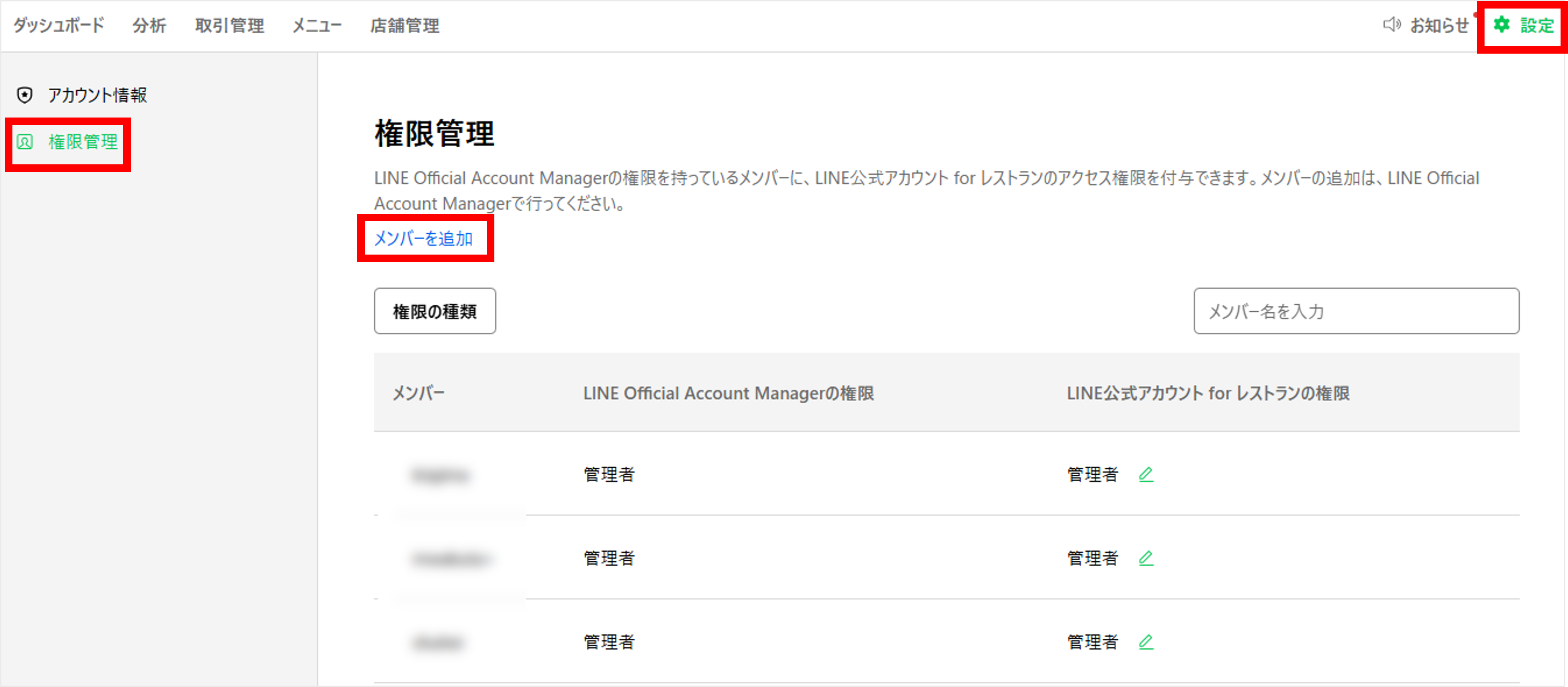Screen dimensions: 1568x687
Task: Click the お知らせ speaker icon
Action: point(1392,24)
